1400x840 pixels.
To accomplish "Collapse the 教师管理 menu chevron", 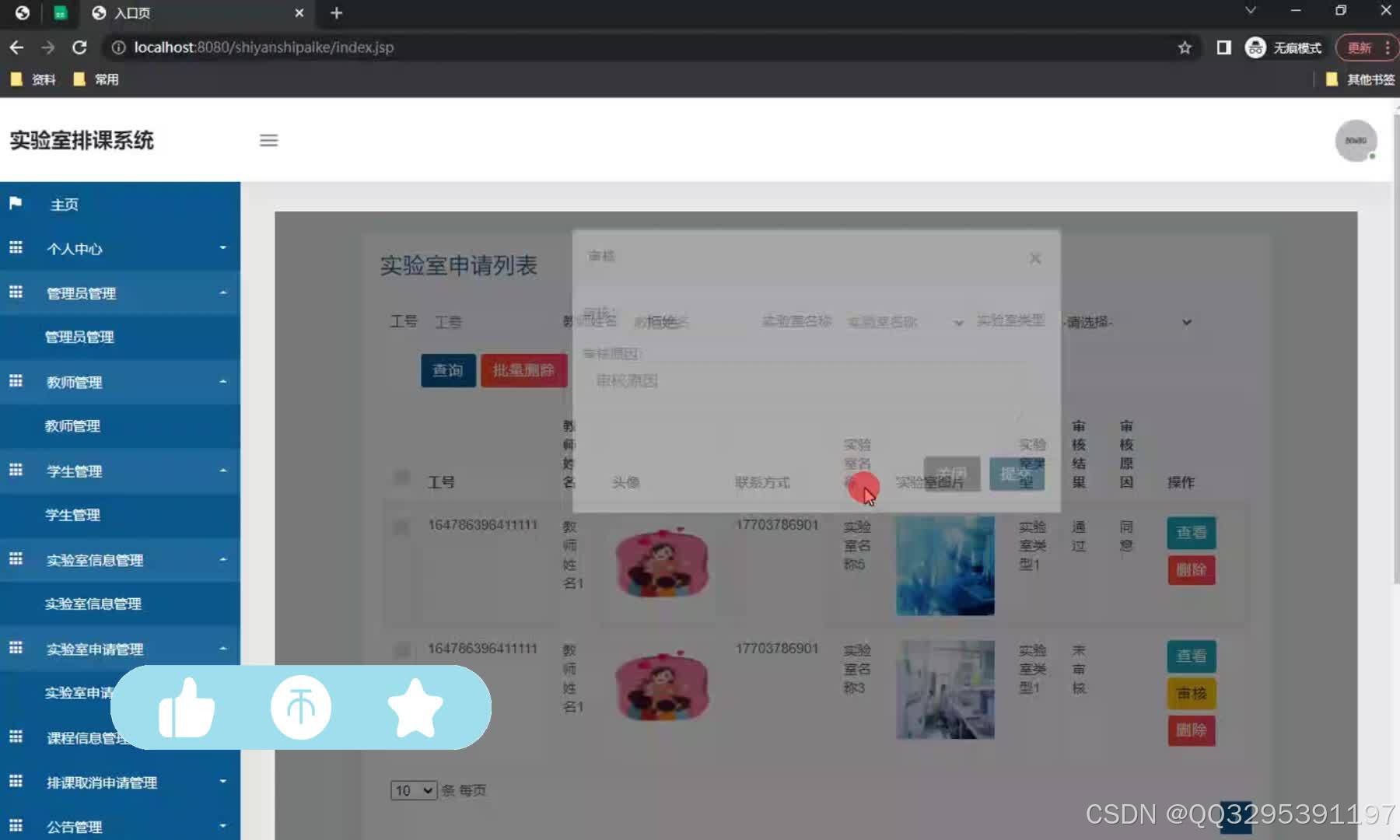I will 223,381.
